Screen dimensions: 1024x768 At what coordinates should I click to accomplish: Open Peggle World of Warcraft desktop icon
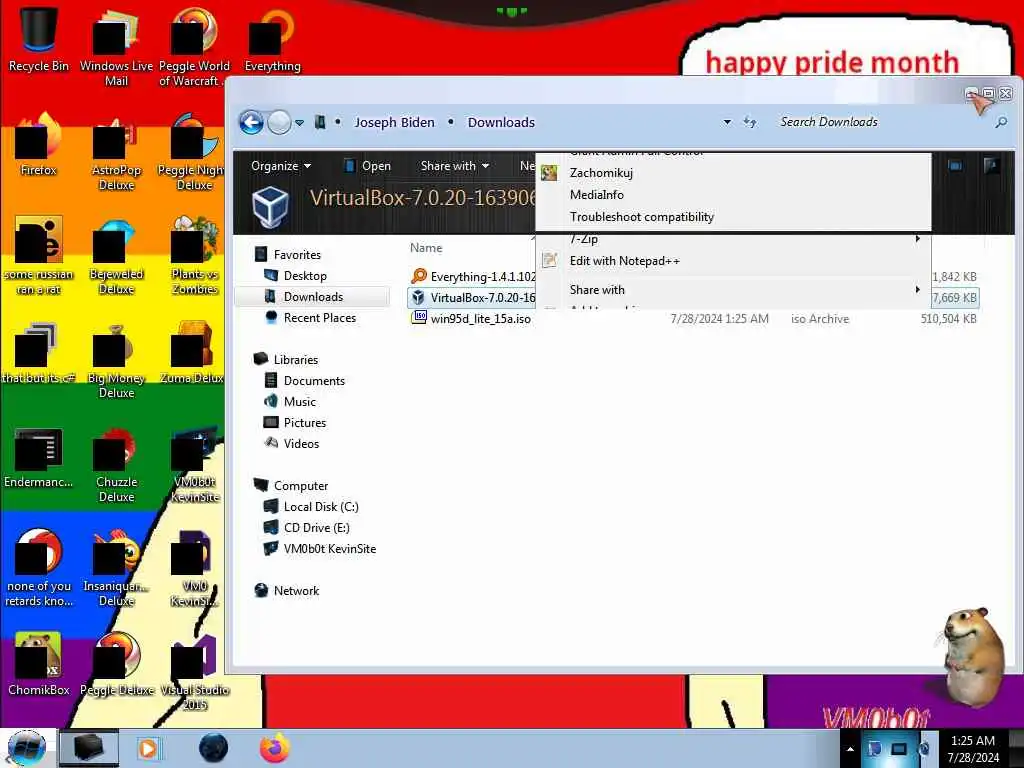tap(194, 46)
